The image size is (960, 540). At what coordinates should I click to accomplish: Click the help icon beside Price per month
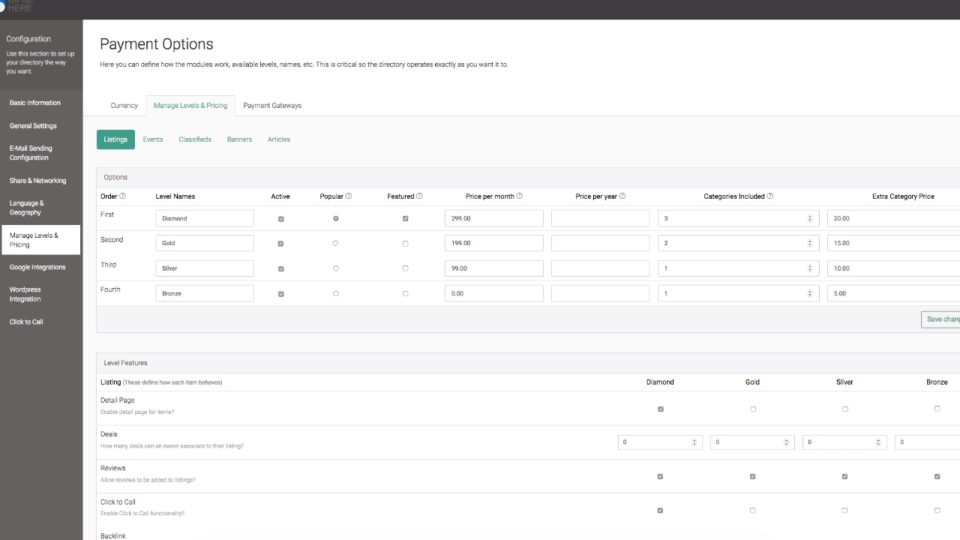(519, 196)
